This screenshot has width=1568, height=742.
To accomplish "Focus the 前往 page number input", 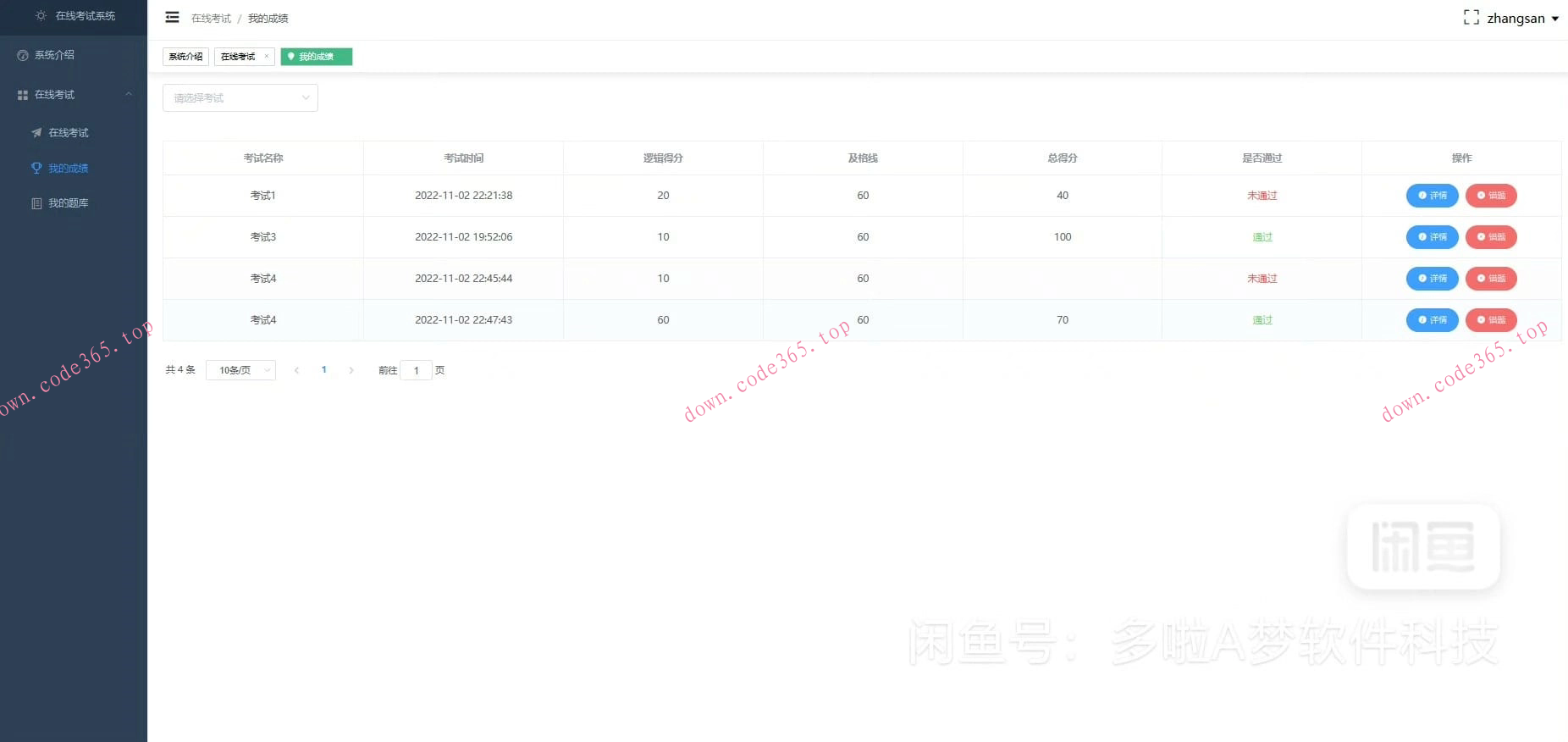I will (x=416, y=370).
